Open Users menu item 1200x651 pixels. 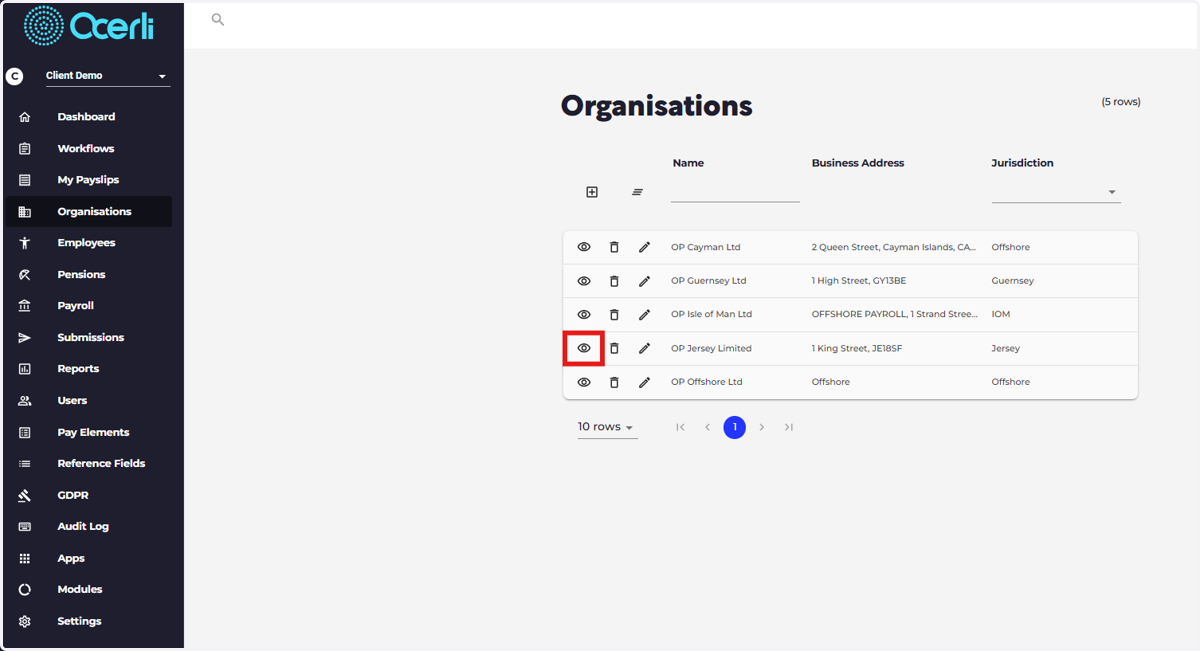[x=88, y=400]
